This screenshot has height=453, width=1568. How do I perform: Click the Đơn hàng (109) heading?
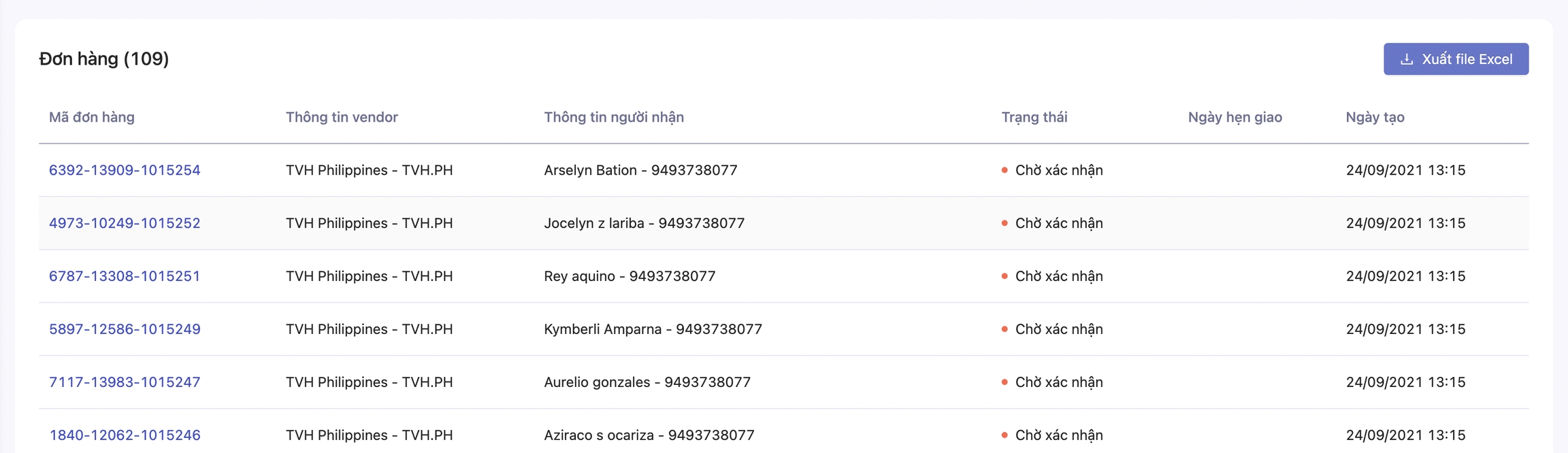coord(104,59)
